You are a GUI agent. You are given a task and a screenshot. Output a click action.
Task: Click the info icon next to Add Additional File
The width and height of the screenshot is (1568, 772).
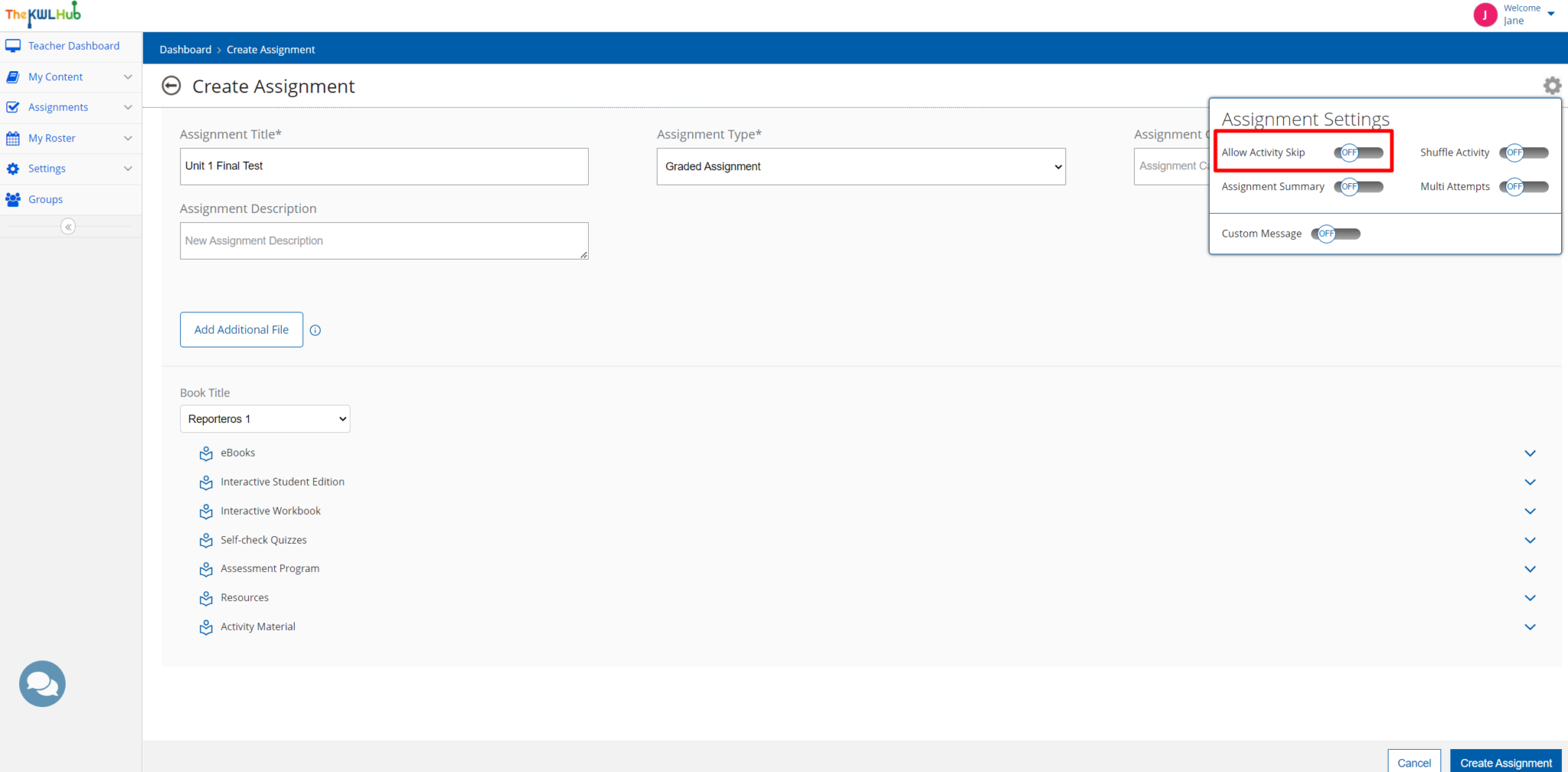pos(315,330)
